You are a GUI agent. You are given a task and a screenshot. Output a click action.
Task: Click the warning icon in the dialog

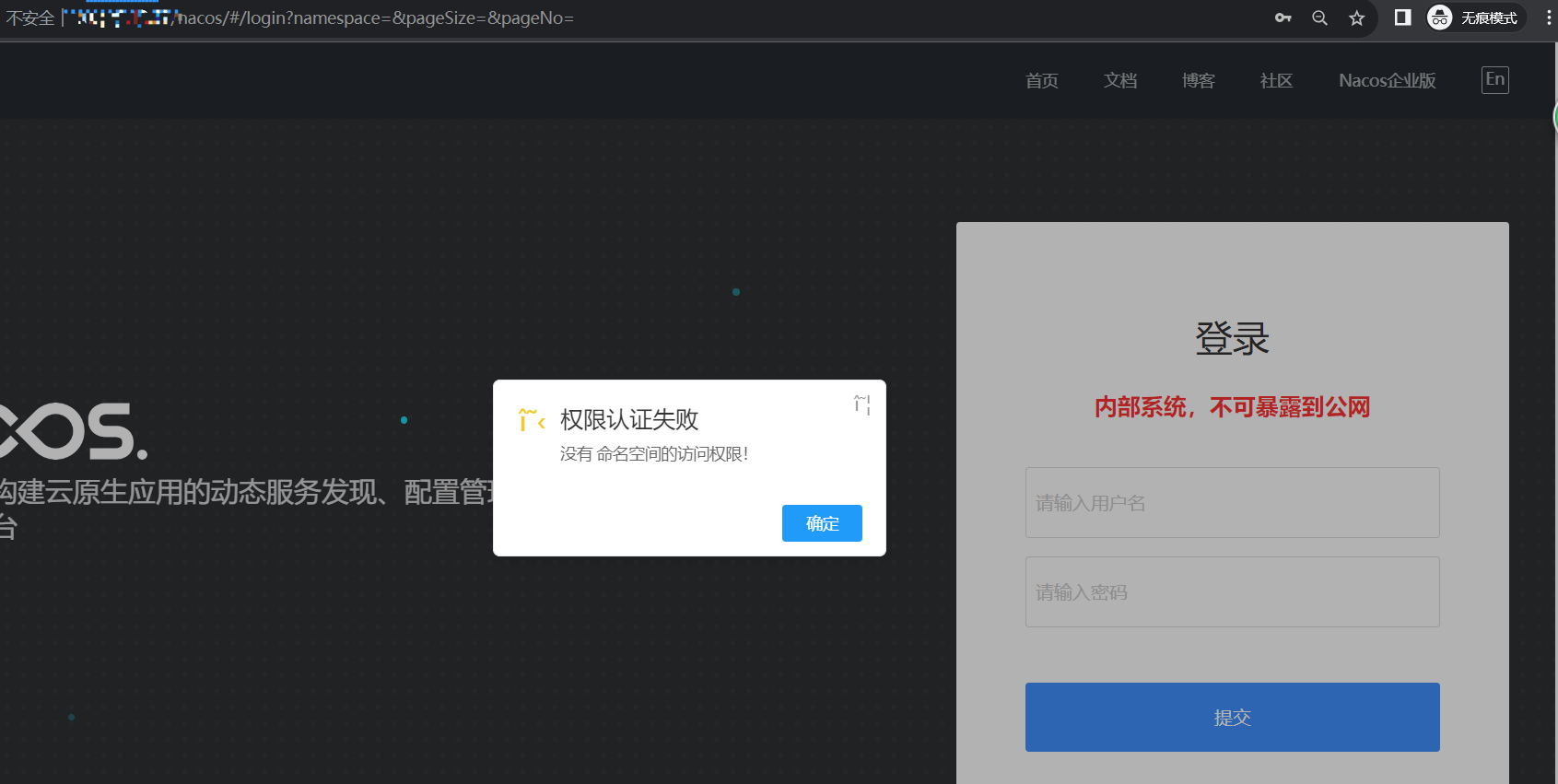point(532,420)
